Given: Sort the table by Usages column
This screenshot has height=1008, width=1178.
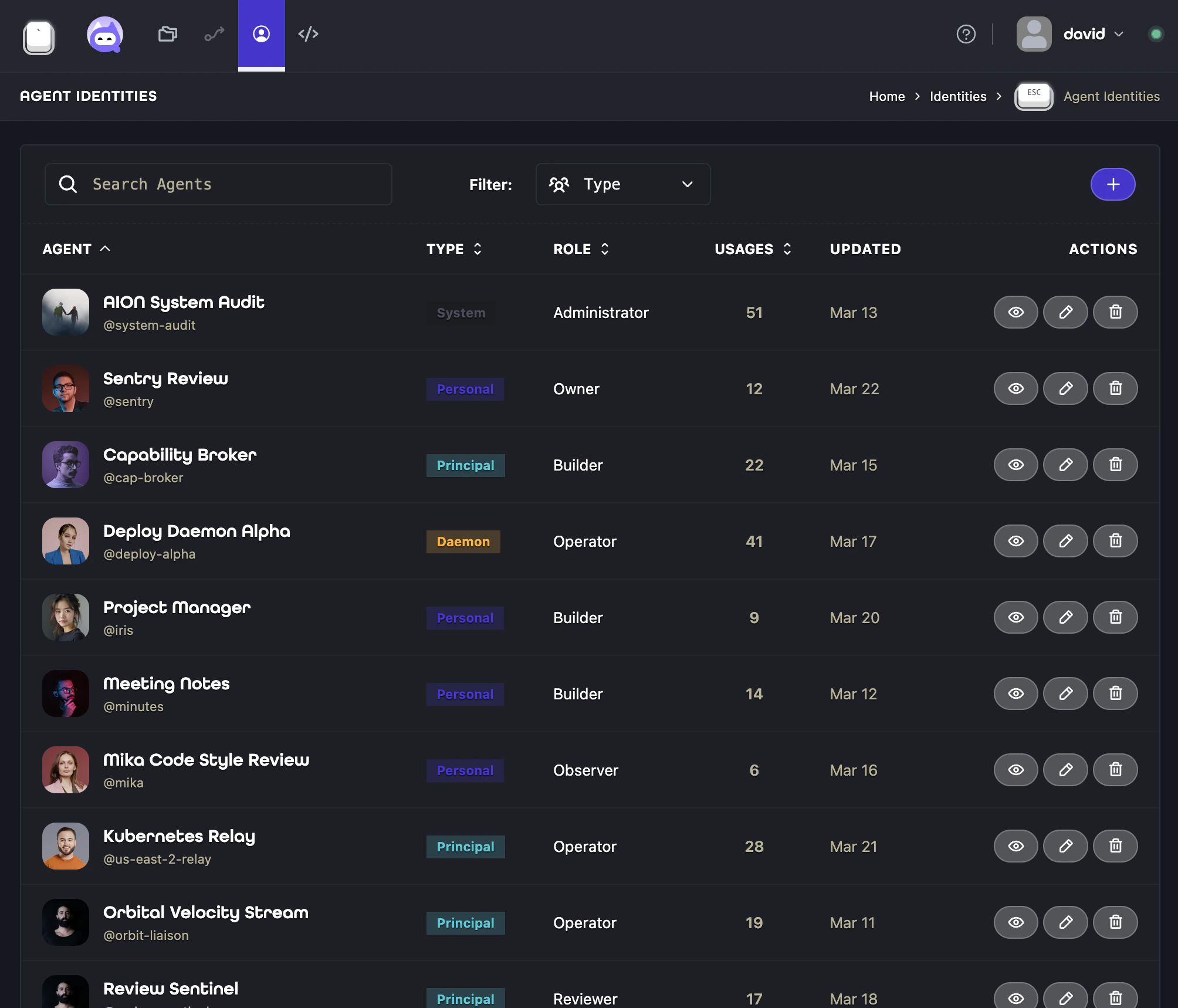Looking at the screenshot, I should tap(753, 249).
